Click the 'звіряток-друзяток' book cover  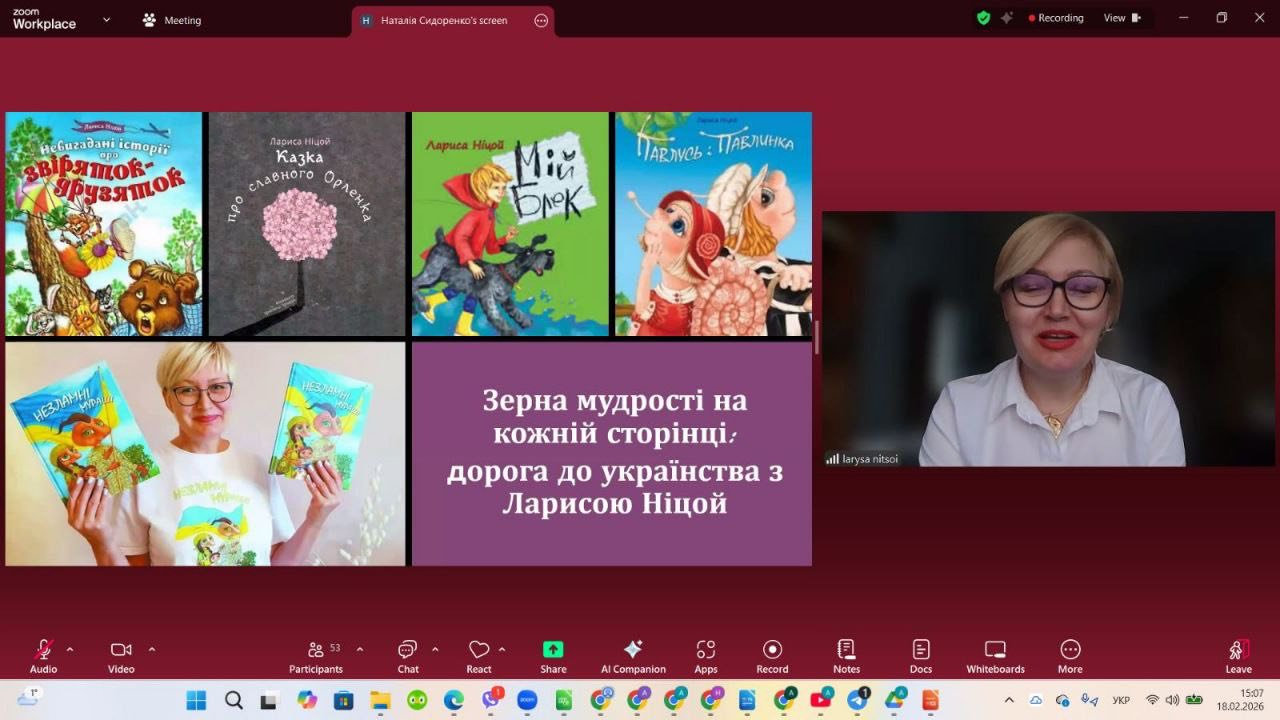104,224
